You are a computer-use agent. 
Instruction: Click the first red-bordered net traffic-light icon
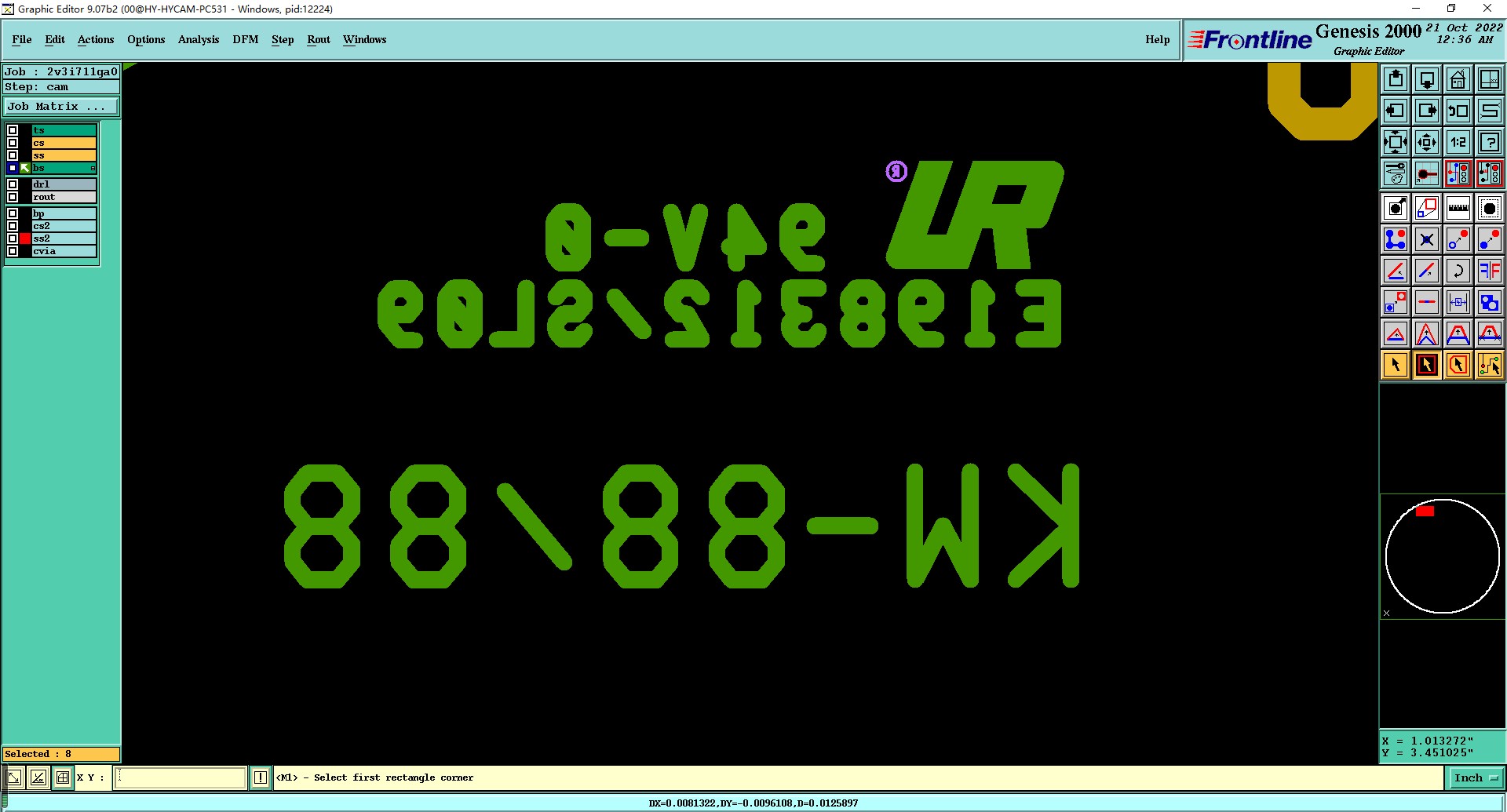tap(1458, 173)
